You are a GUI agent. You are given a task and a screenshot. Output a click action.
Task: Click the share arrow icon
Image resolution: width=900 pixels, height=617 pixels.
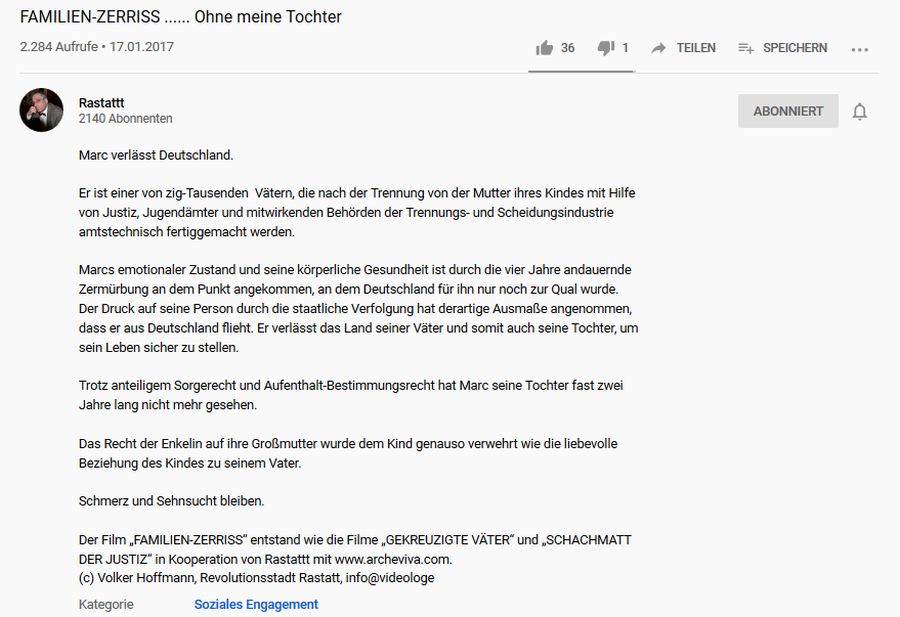[658, 48]
